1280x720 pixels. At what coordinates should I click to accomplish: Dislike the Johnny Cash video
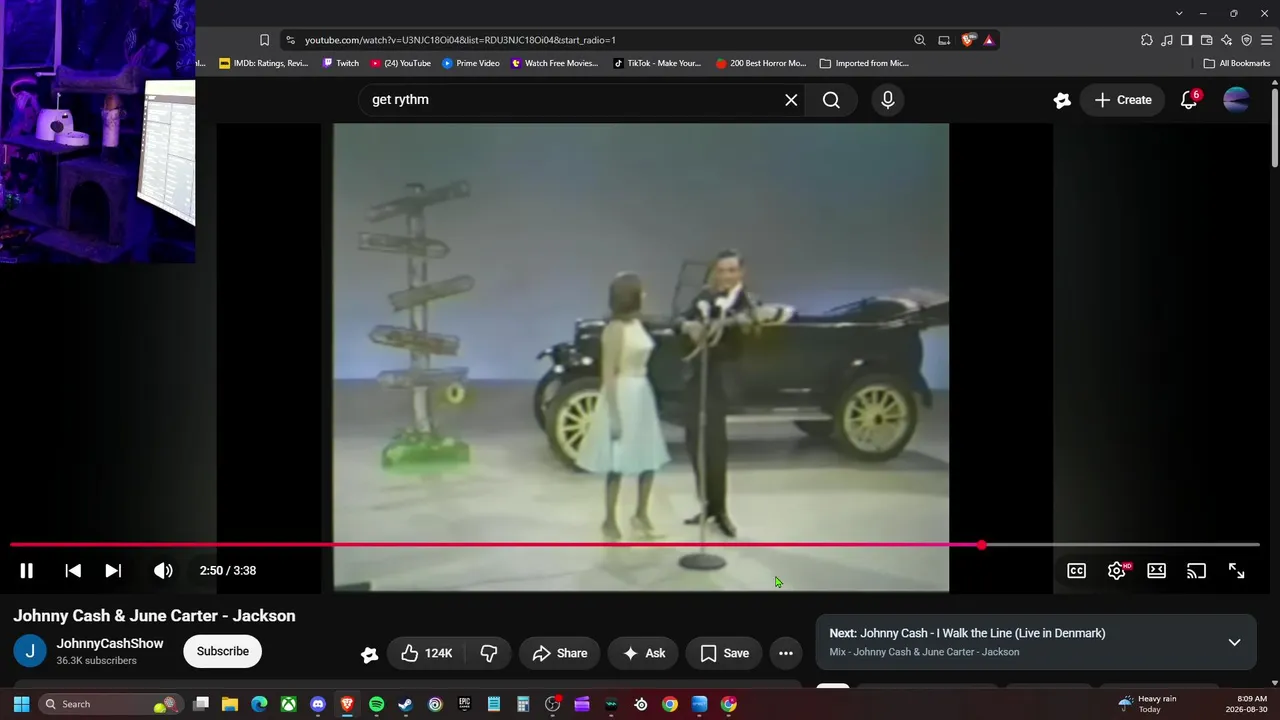tap(489, 653)
